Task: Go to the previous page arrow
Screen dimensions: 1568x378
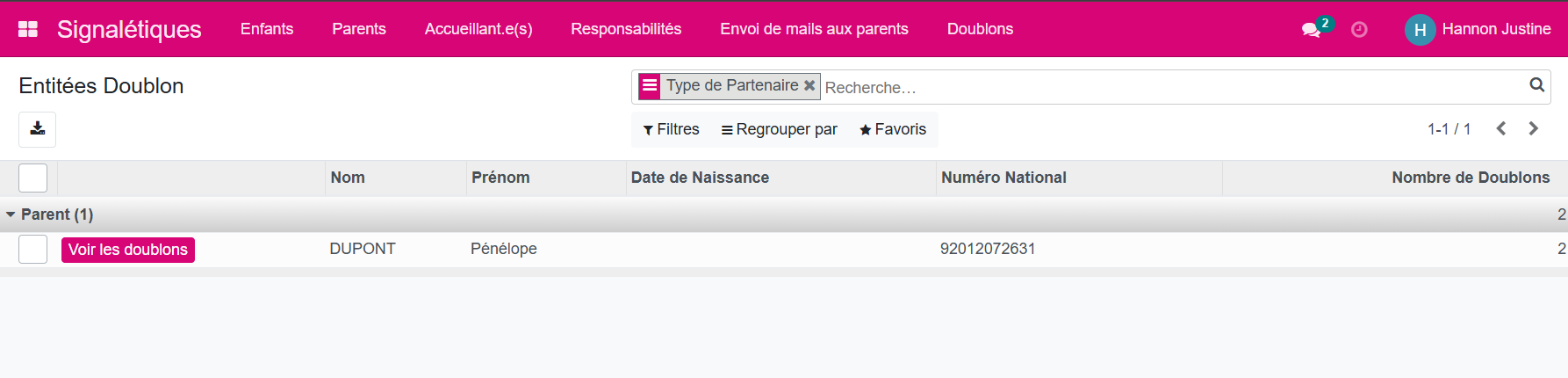Action: (x=1501, y=129)
